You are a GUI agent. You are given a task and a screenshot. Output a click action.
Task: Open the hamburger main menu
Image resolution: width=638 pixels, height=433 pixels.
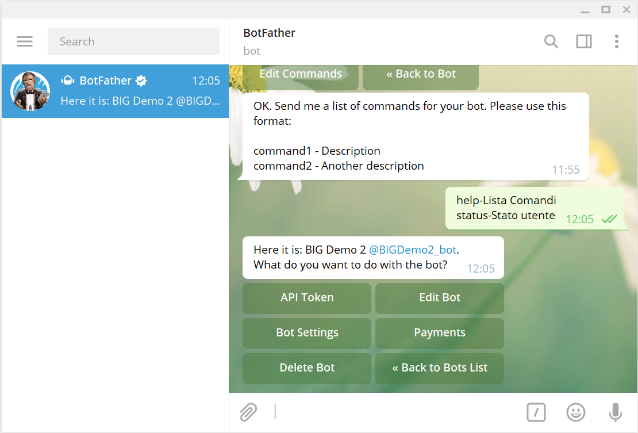[24, 41]
